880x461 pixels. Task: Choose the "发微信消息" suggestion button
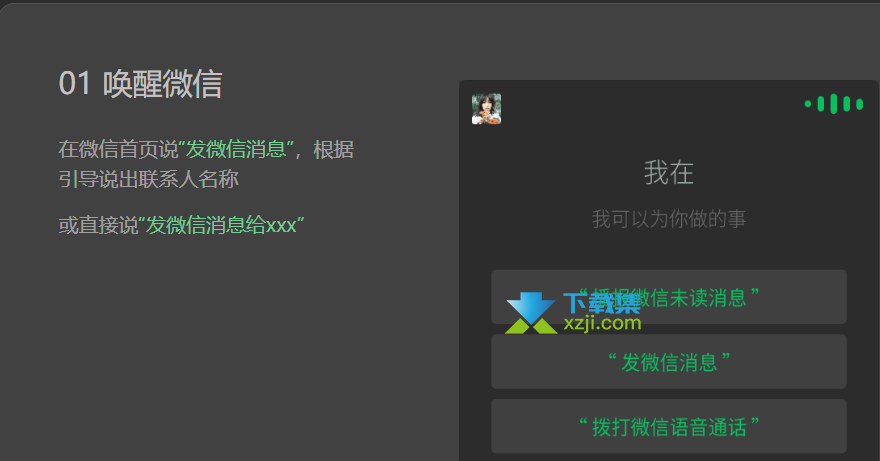pyautogui.click(x=668, y=362)
